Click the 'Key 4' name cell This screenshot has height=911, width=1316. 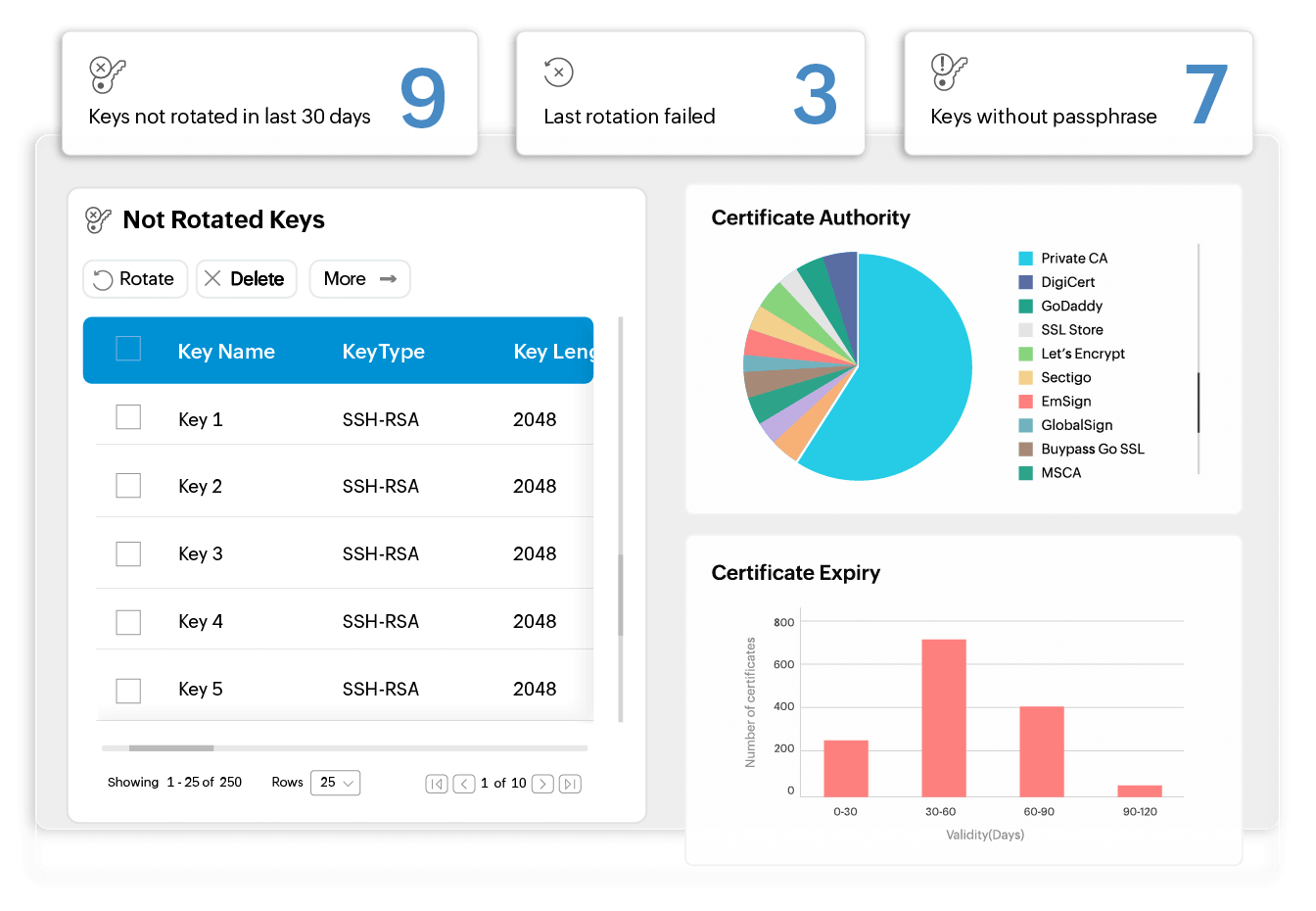(201, 622)
